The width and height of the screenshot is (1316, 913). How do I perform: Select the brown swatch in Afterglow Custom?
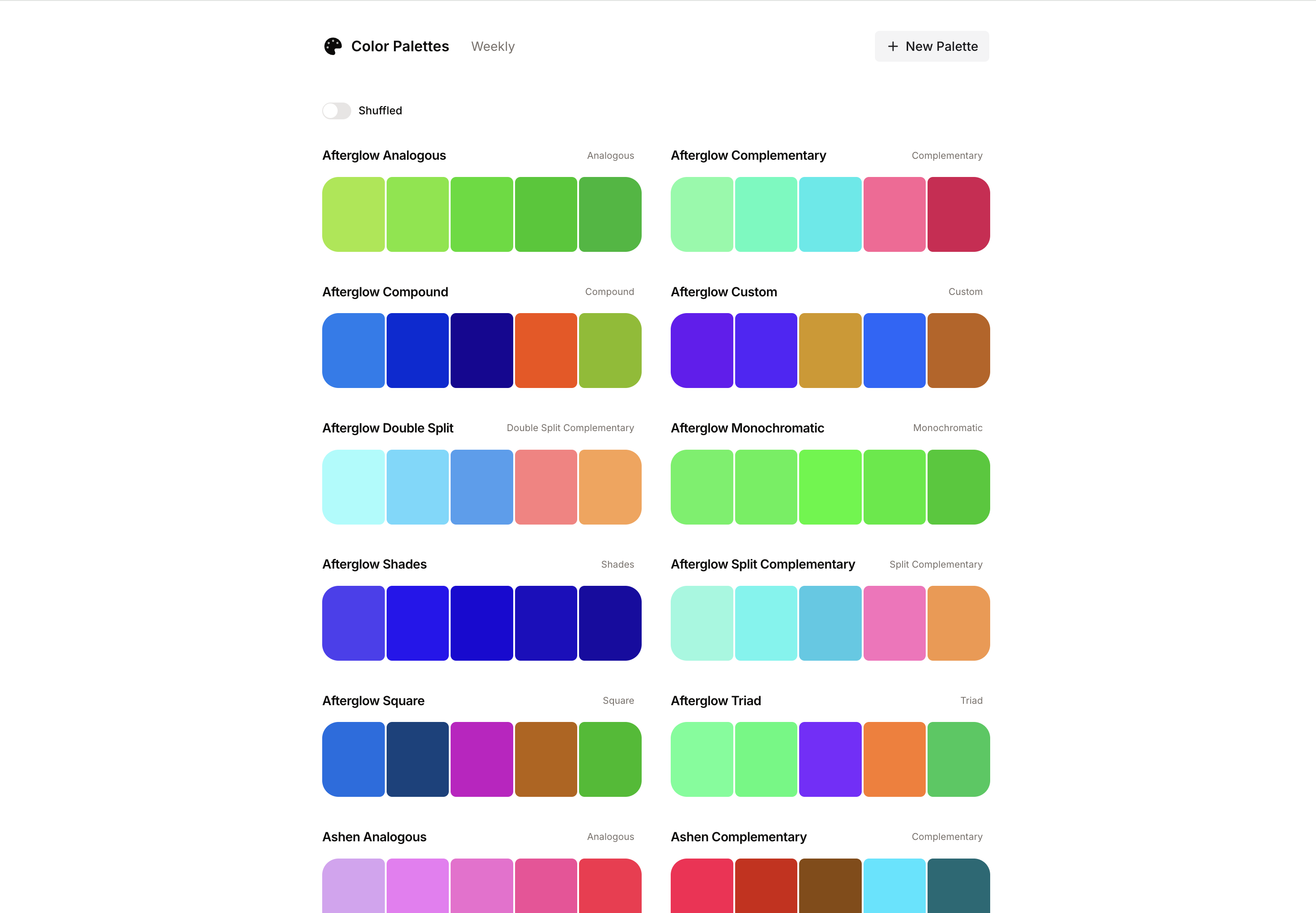click(958, 351)
